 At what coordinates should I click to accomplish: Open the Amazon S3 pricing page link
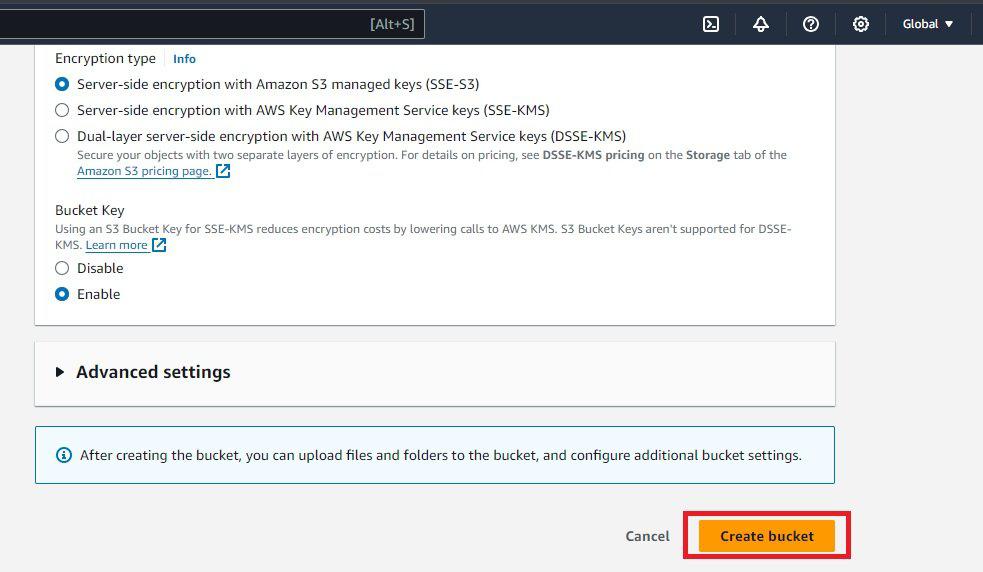click(x=144, y=171)
